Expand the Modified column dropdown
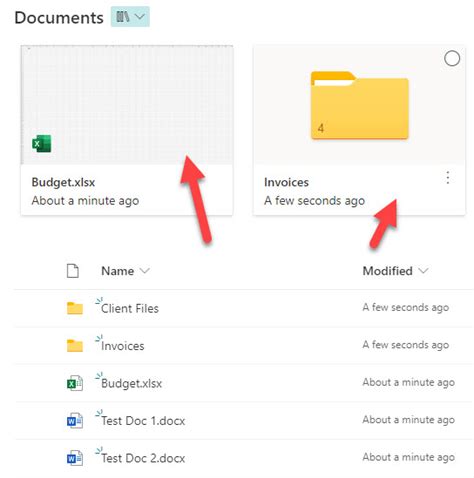Viewport: 474px width, 478px height. pos(423,271)
